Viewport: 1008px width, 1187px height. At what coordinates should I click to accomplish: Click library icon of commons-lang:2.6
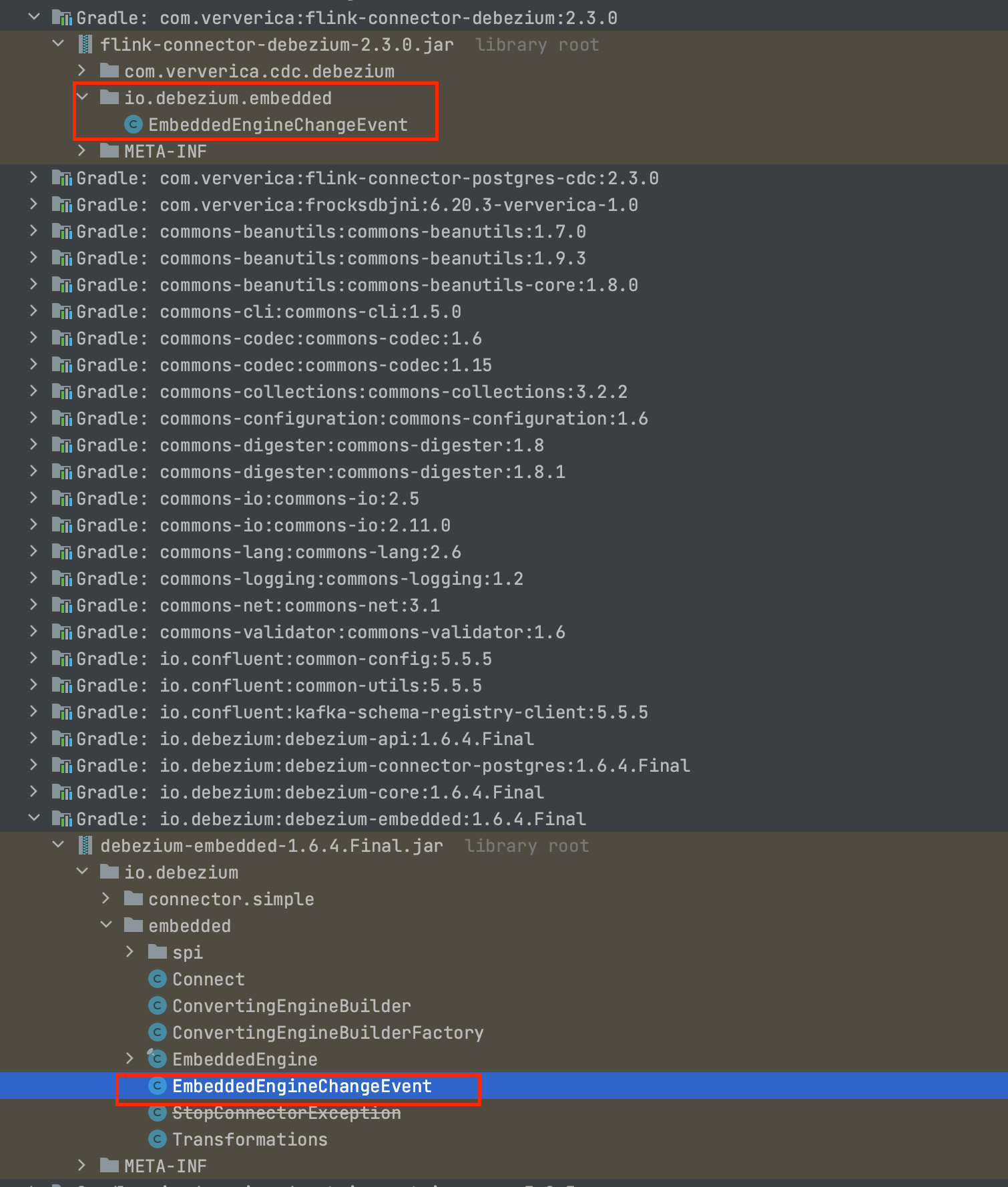pos(62,552)
